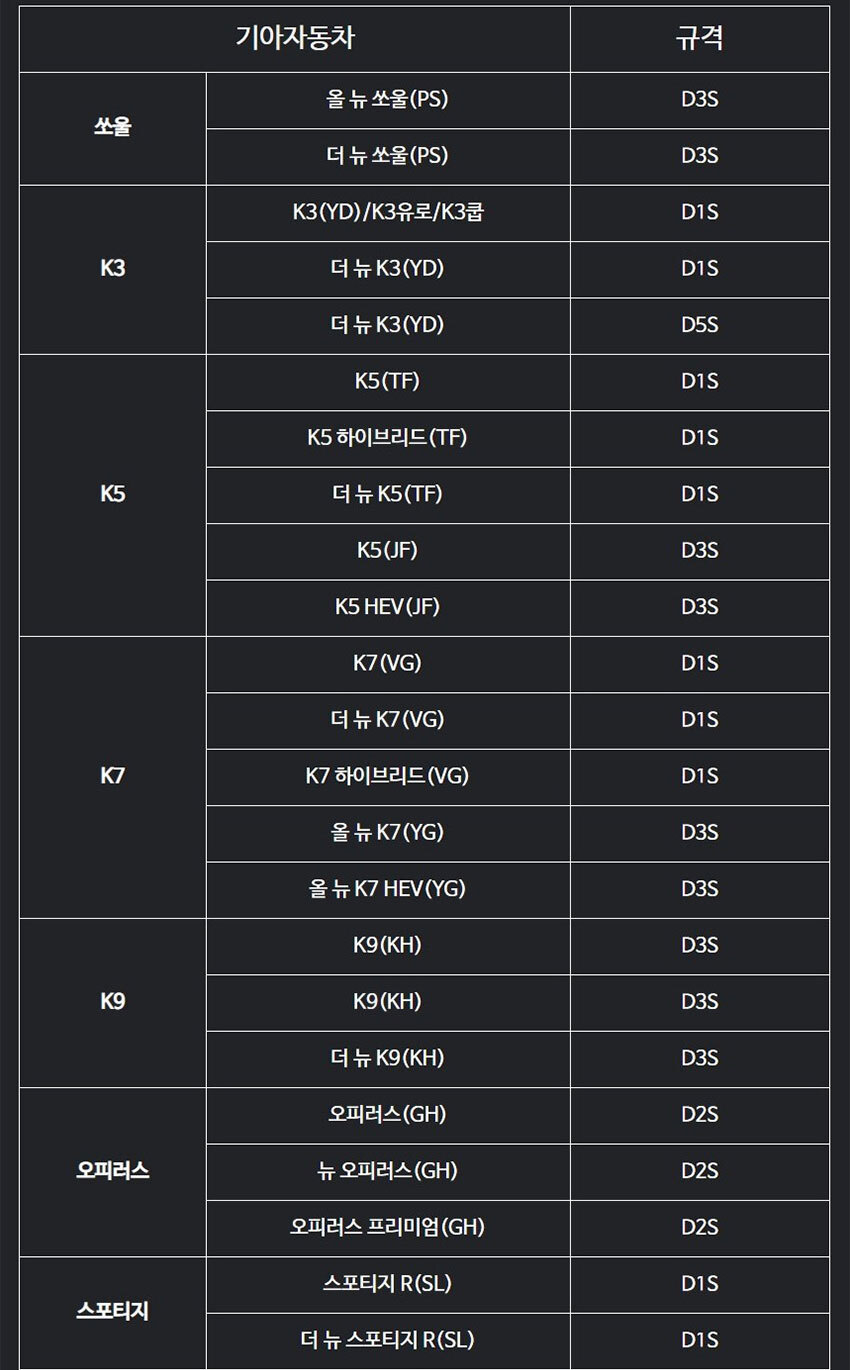Select the 올 뉴 쏘울(PS) row
Screen dimensions: 850x1370
(x=387, y=100)
